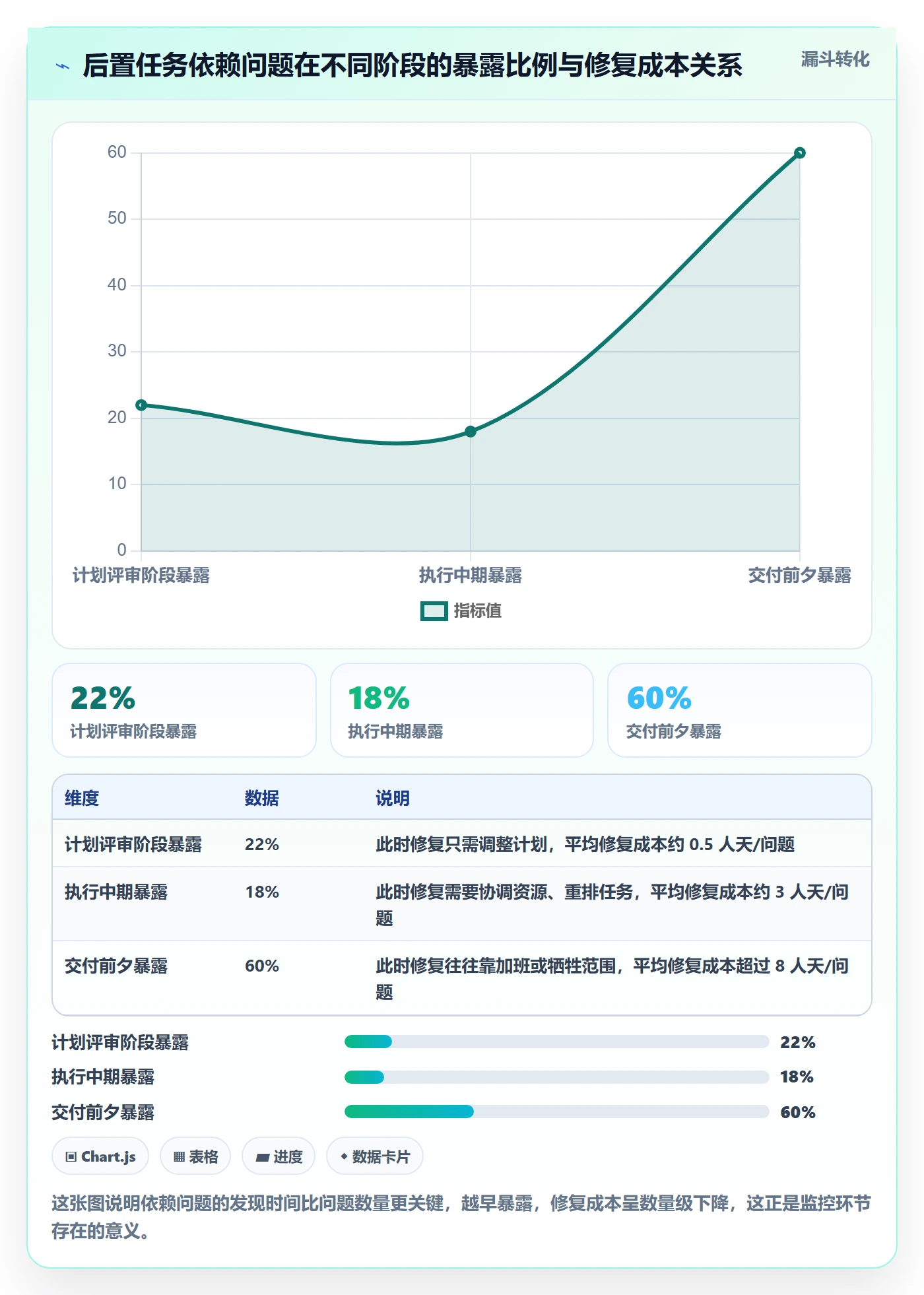
Task: Click the 执行中期暴露 progress bar
Action: [x=556, y=1077]
